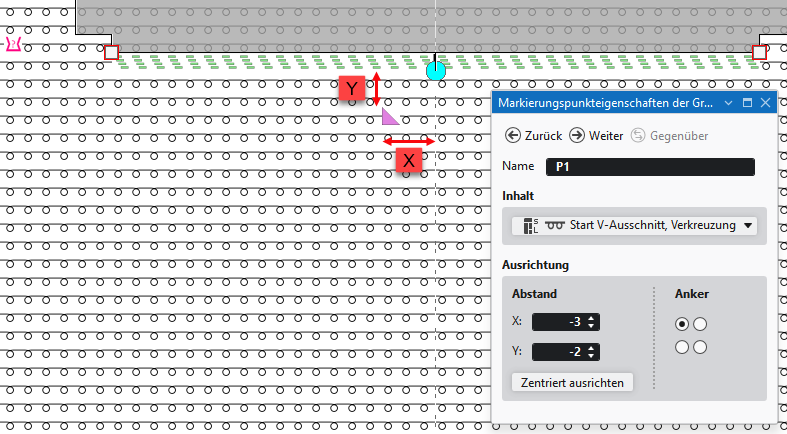This screenshot has height=434, width=787.
Task: Click the Gegenüber opposite icon
Action: [x=638, y=135]
